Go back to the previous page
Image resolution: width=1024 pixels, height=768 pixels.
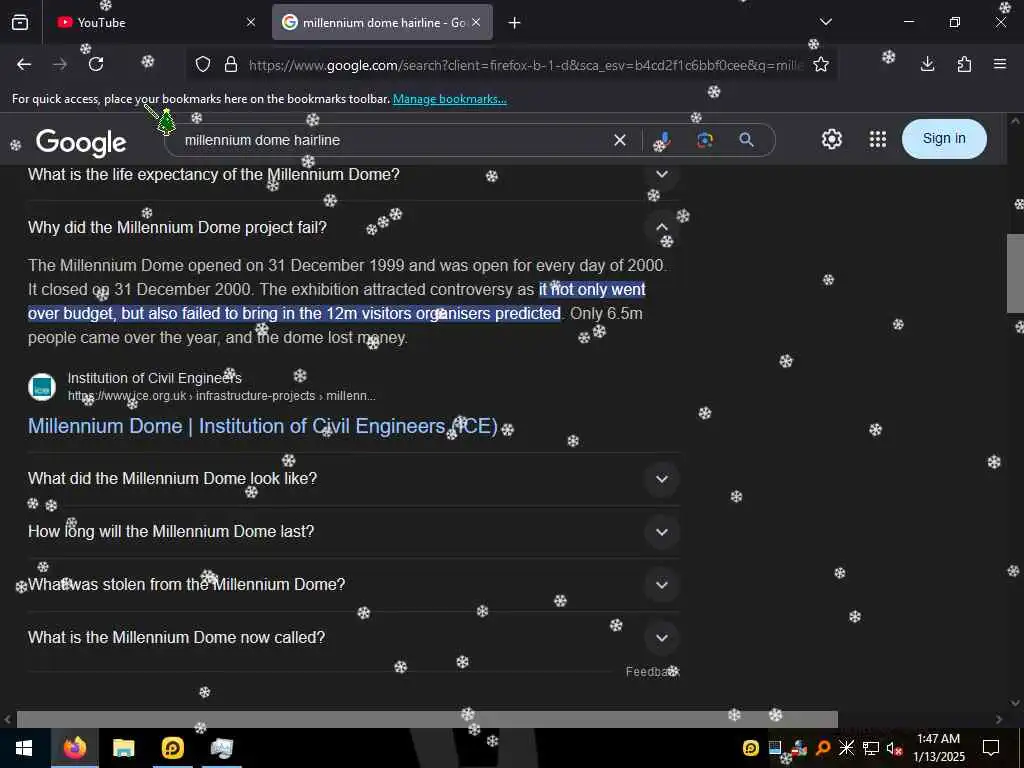pos(24,64)
